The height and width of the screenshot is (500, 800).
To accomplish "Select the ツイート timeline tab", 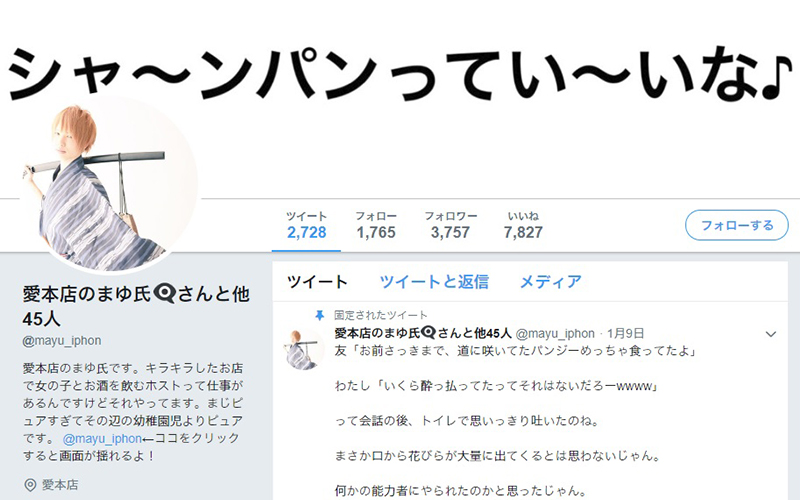I will 317,282.
